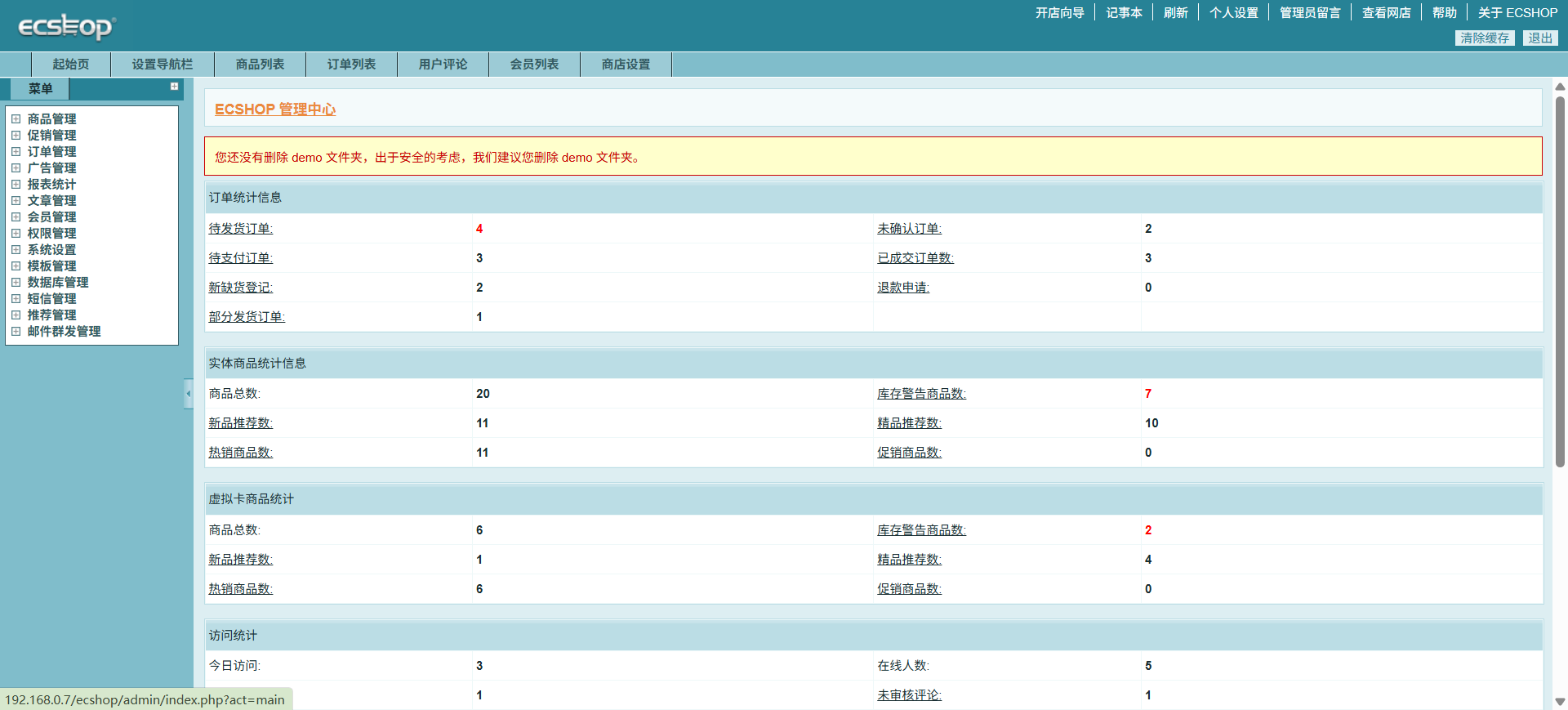Viewport: 1568px width, 710px height.
Task: Click the 退出 button
Action: (1540, 38)
